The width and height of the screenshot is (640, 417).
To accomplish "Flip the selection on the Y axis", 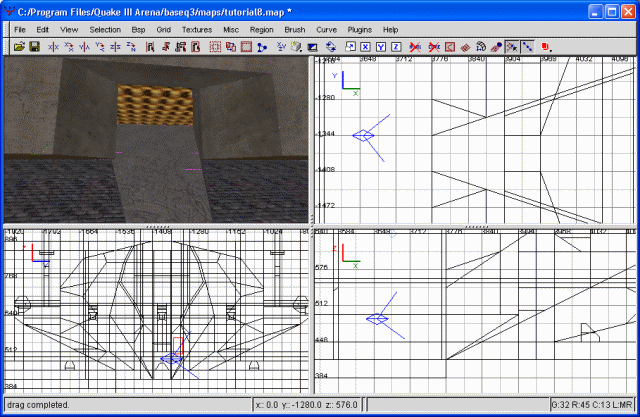I will point(84,47).
